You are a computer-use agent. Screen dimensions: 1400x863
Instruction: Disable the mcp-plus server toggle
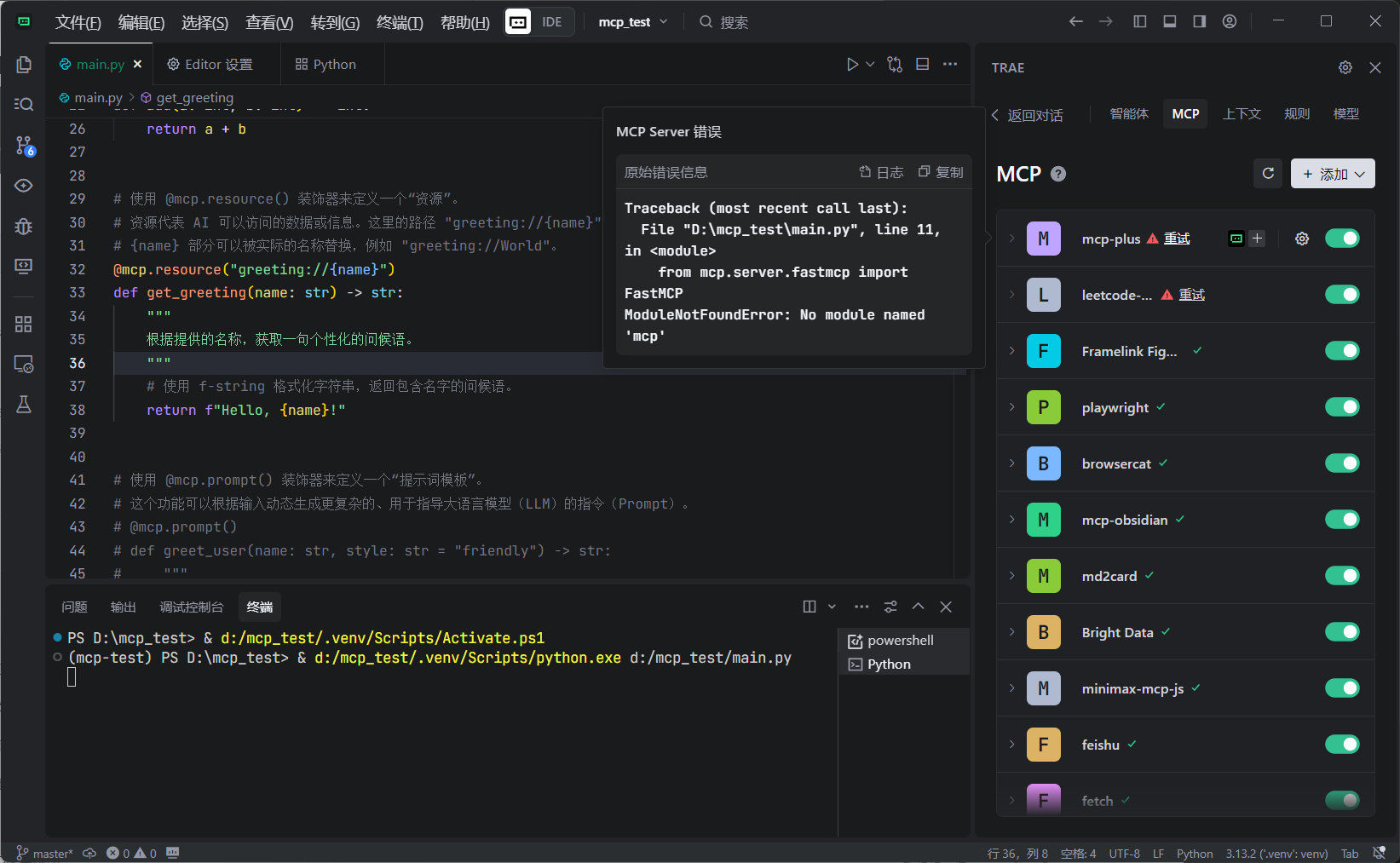(1342, 239)
